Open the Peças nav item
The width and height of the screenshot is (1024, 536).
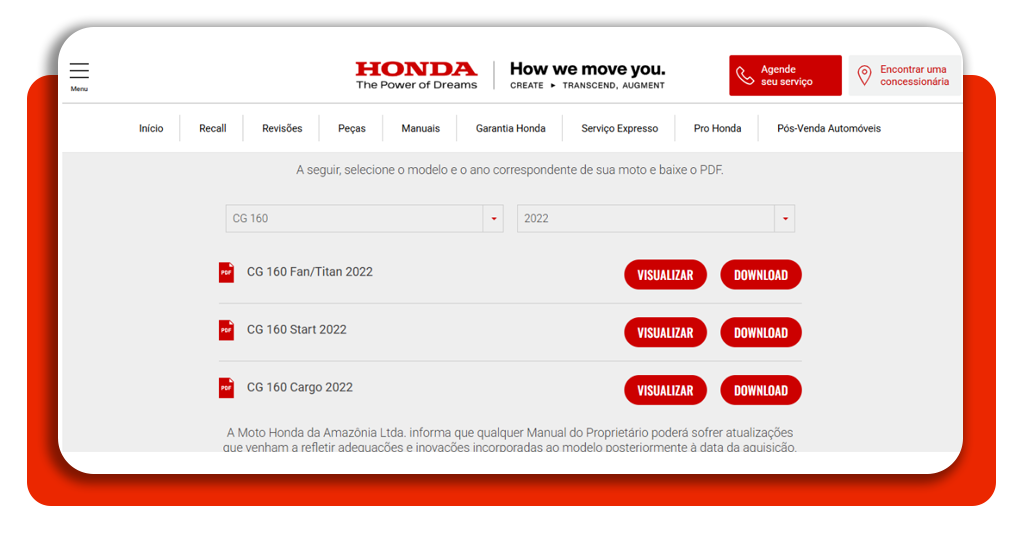(x=351, y=129)
